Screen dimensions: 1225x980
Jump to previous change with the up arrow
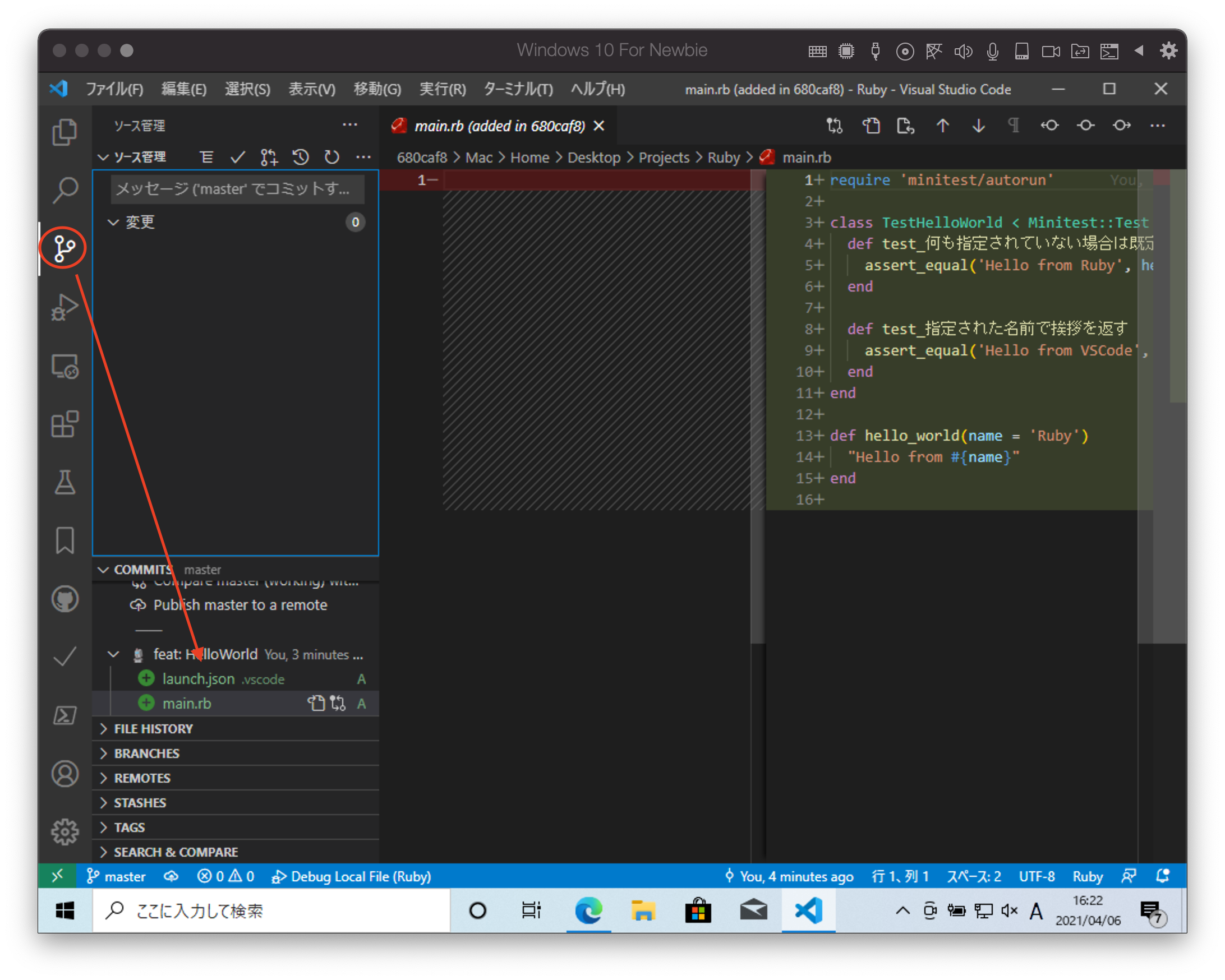[x=942, y=126]
